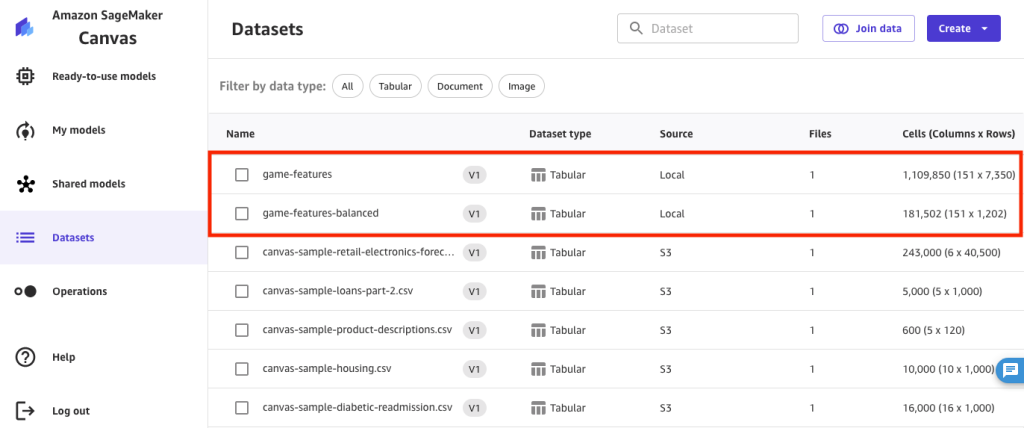1024x428 pixels.
Task: Open version V1 tag for game-features
Action: (x=475, y=175)
